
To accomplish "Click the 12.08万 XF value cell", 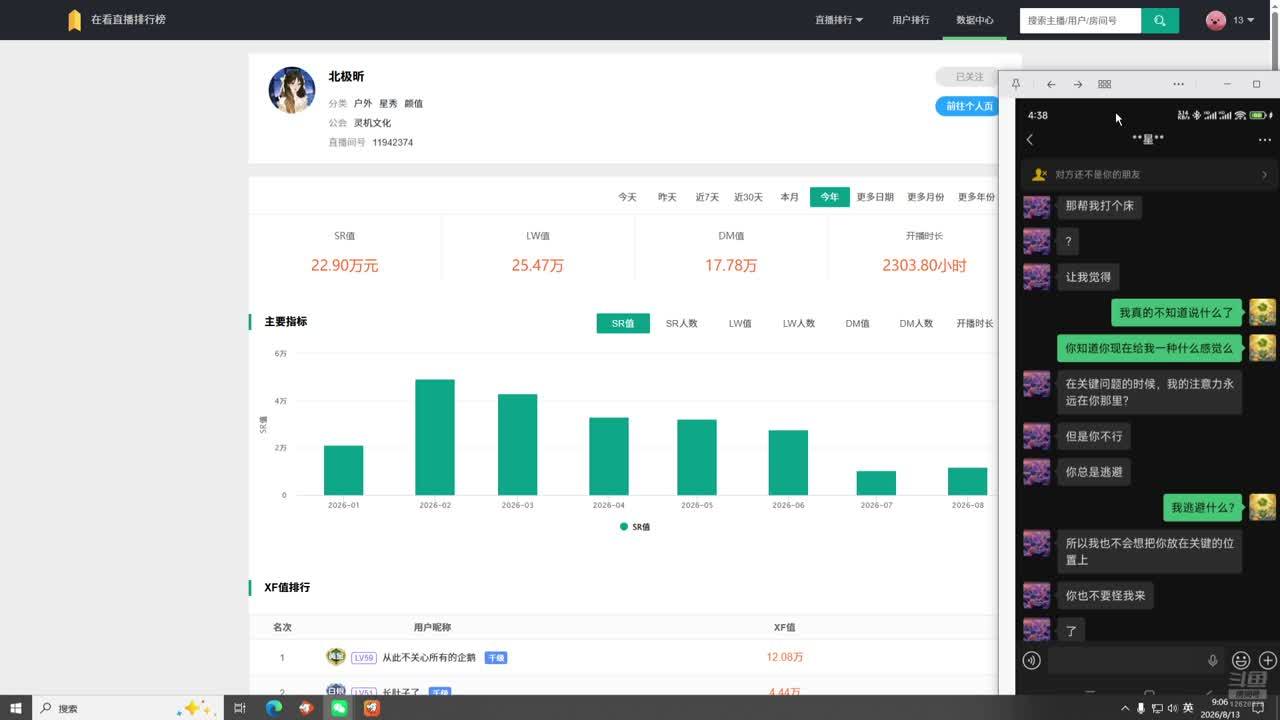I will pos(785,658).
